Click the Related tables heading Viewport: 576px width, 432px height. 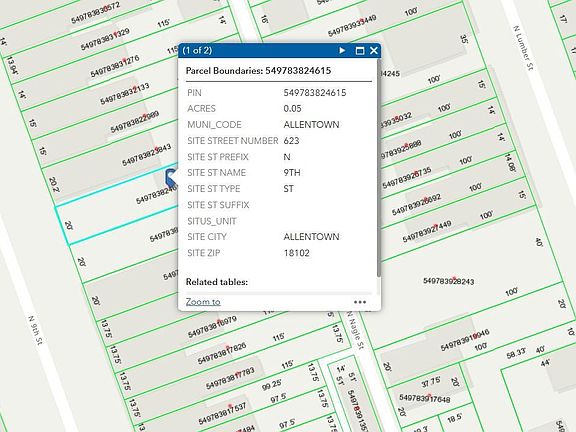(x=217, y=282)
